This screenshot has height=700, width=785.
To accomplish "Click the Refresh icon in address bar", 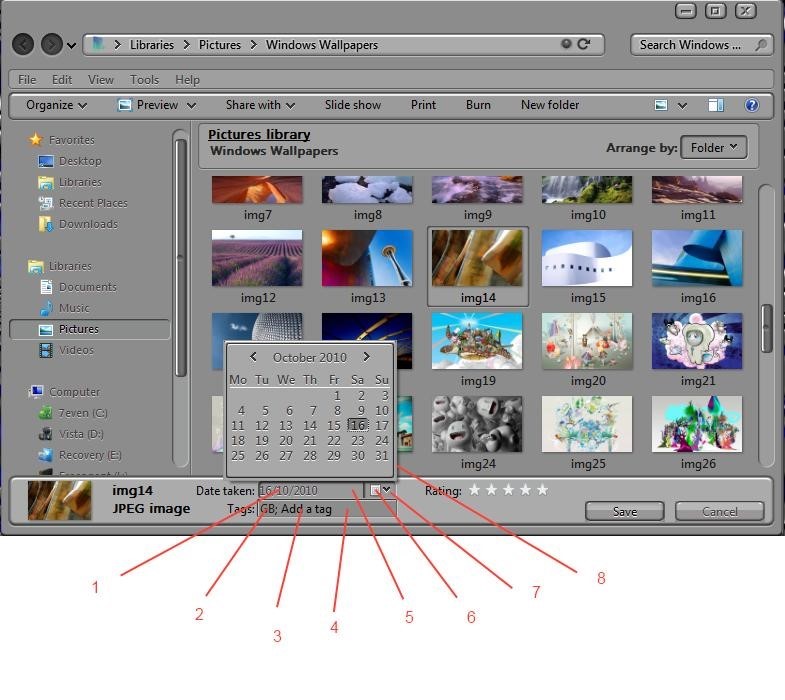I will click(584, 44).
